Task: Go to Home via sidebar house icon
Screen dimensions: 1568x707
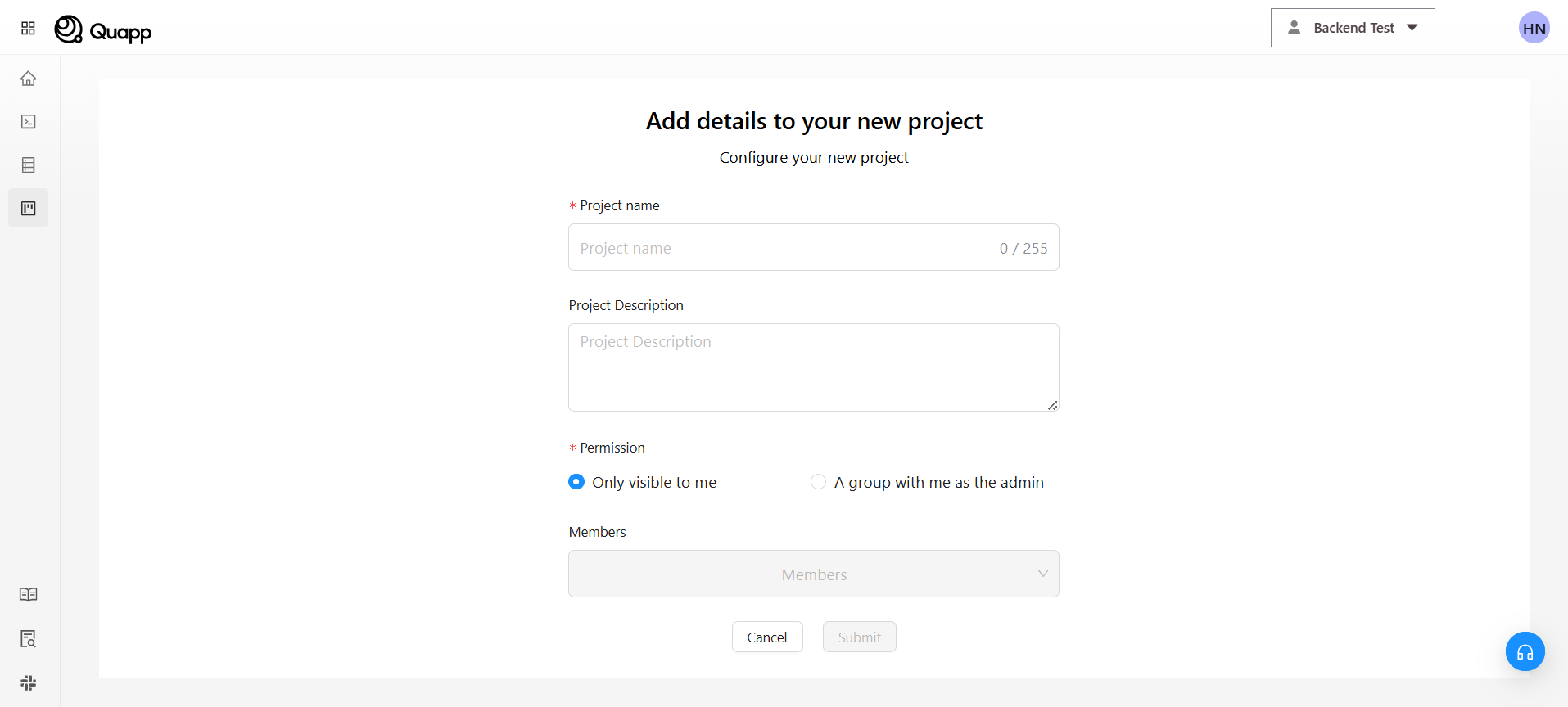Action: pyautogui.click(x=29, y=79)
